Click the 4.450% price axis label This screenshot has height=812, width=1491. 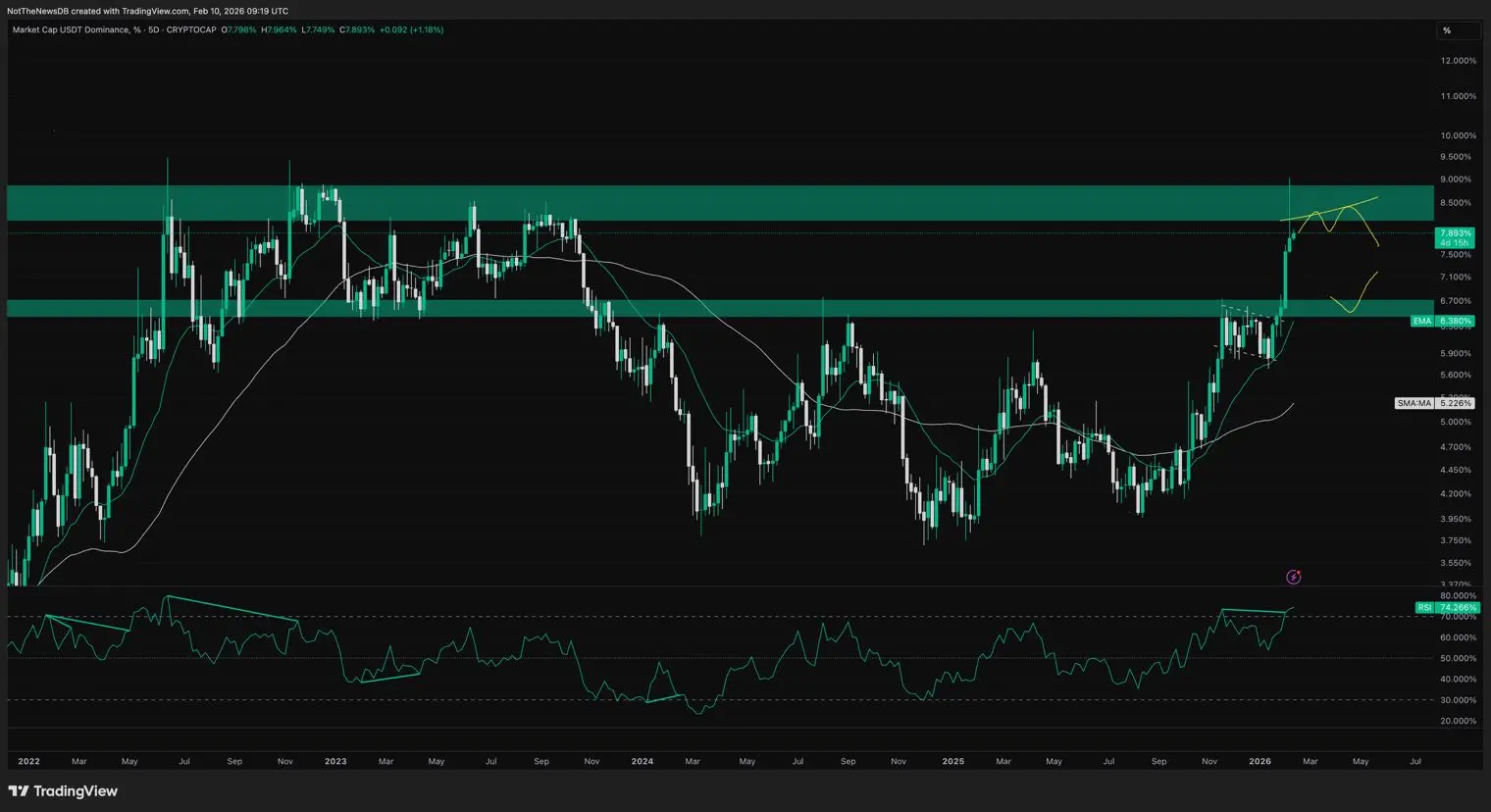(x=1456, y=470)
